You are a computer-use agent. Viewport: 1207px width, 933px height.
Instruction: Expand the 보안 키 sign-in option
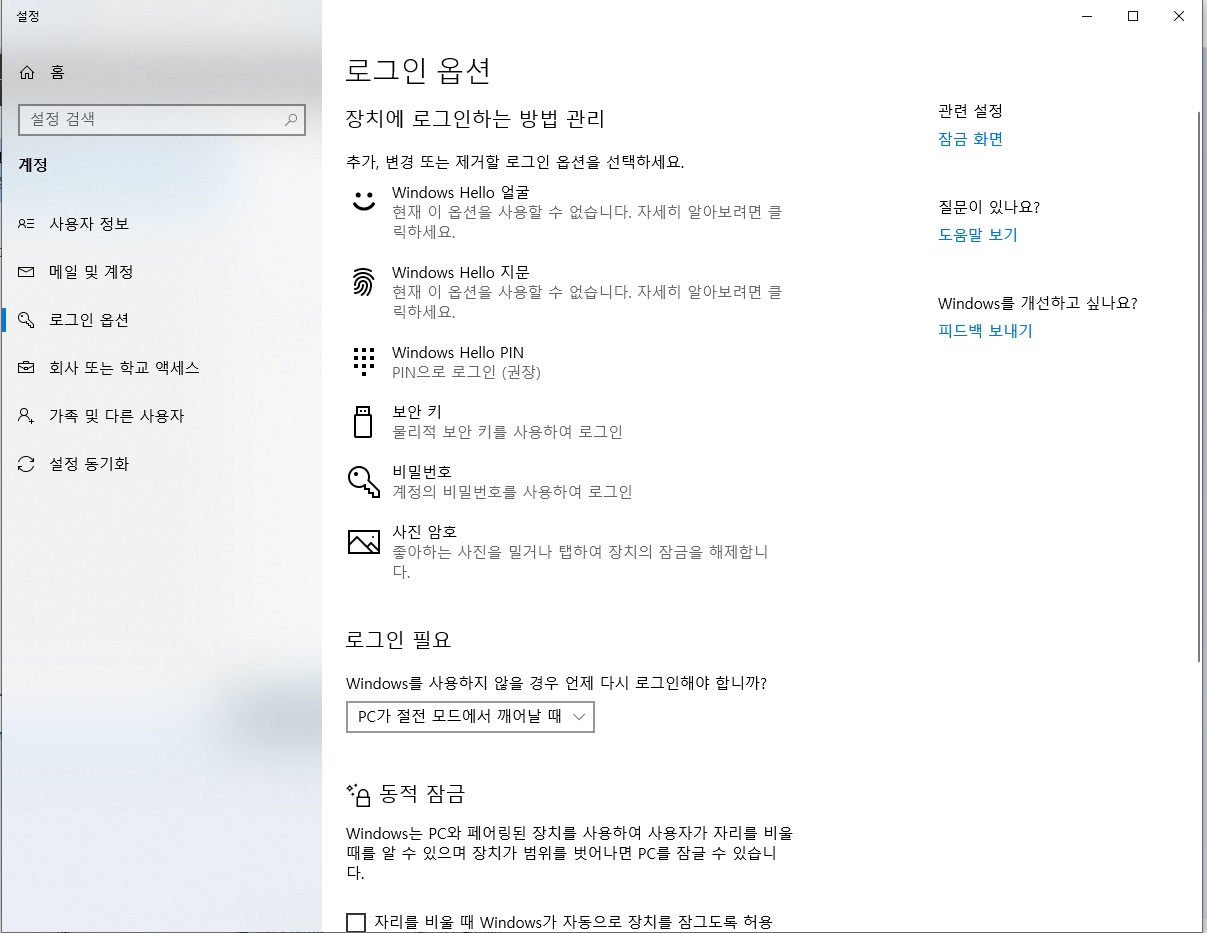point(568,421)
